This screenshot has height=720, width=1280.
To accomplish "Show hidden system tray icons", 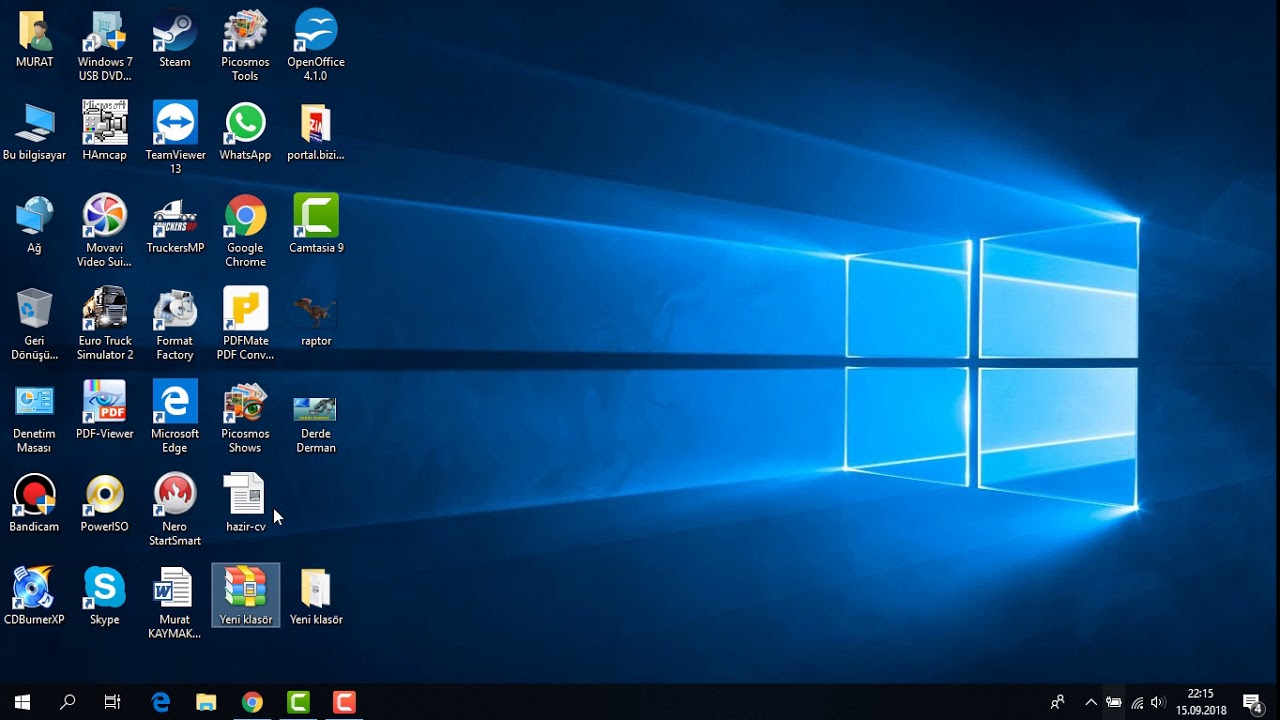I will tap(1091, 702).
